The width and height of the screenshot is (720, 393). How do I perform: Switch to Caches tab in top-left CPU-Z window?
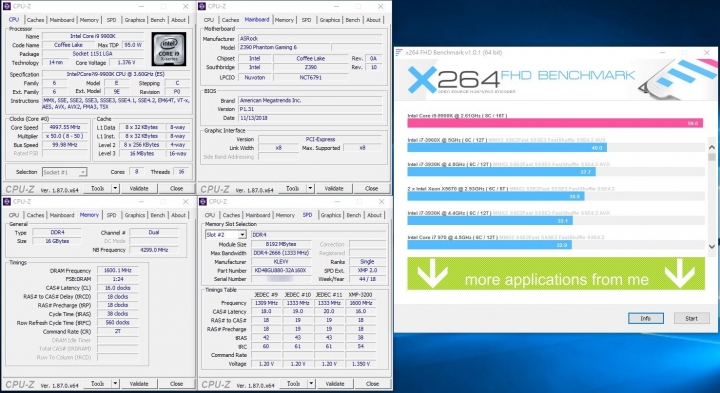click(35, 20)
